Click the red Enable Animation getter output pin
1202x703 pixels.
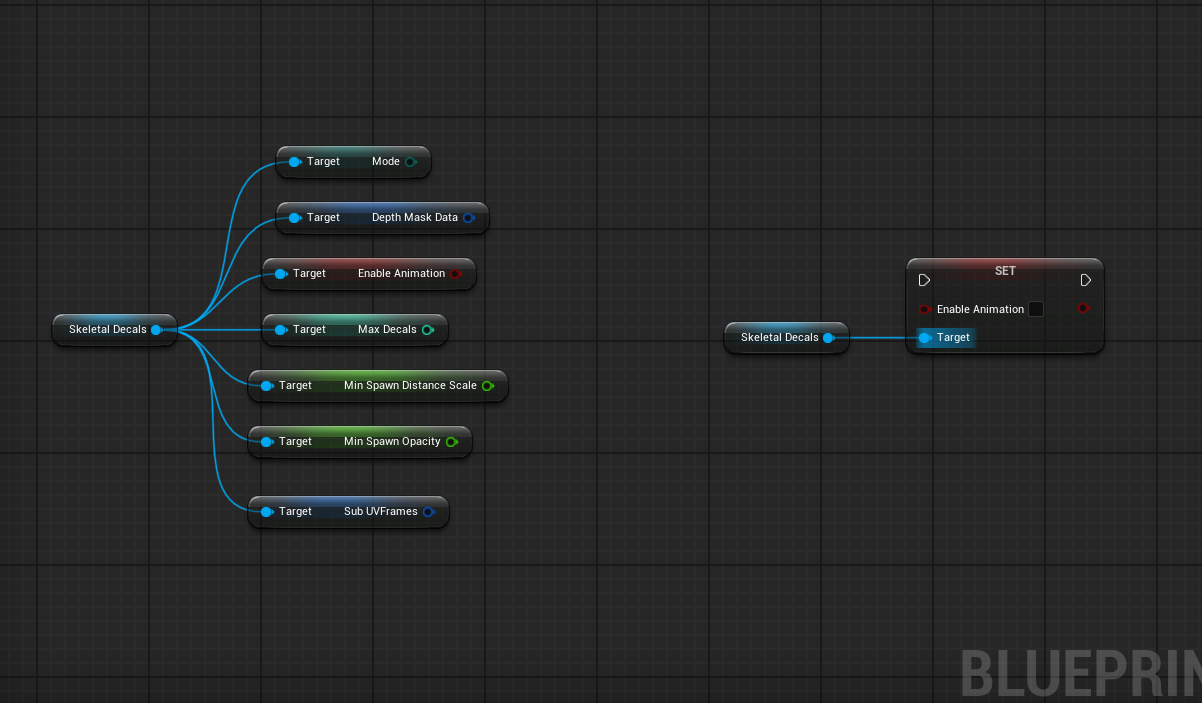455,274
